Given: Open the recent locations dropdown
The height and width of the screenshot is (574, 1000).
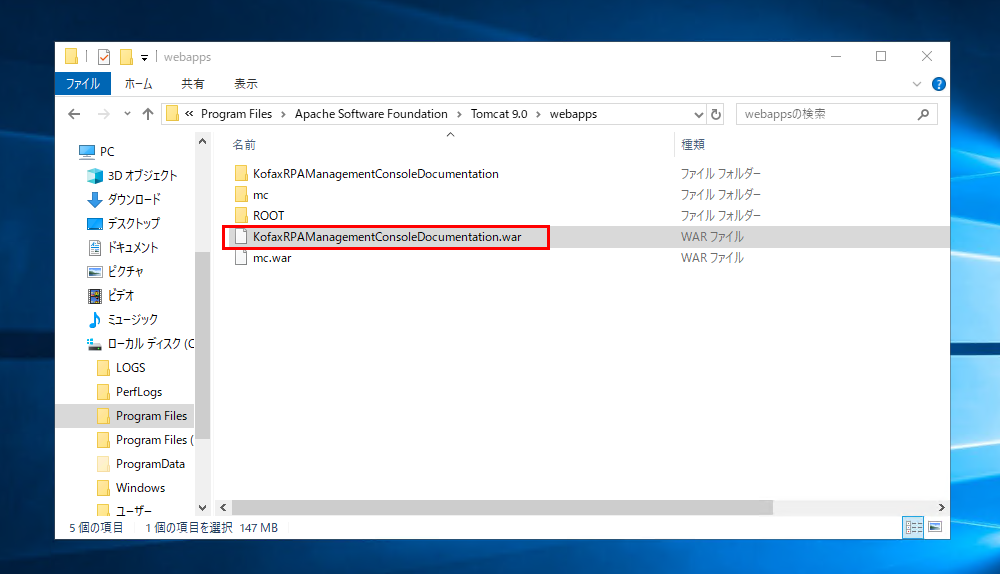Looking at the screenshot, I should click(x=127, y=114).
